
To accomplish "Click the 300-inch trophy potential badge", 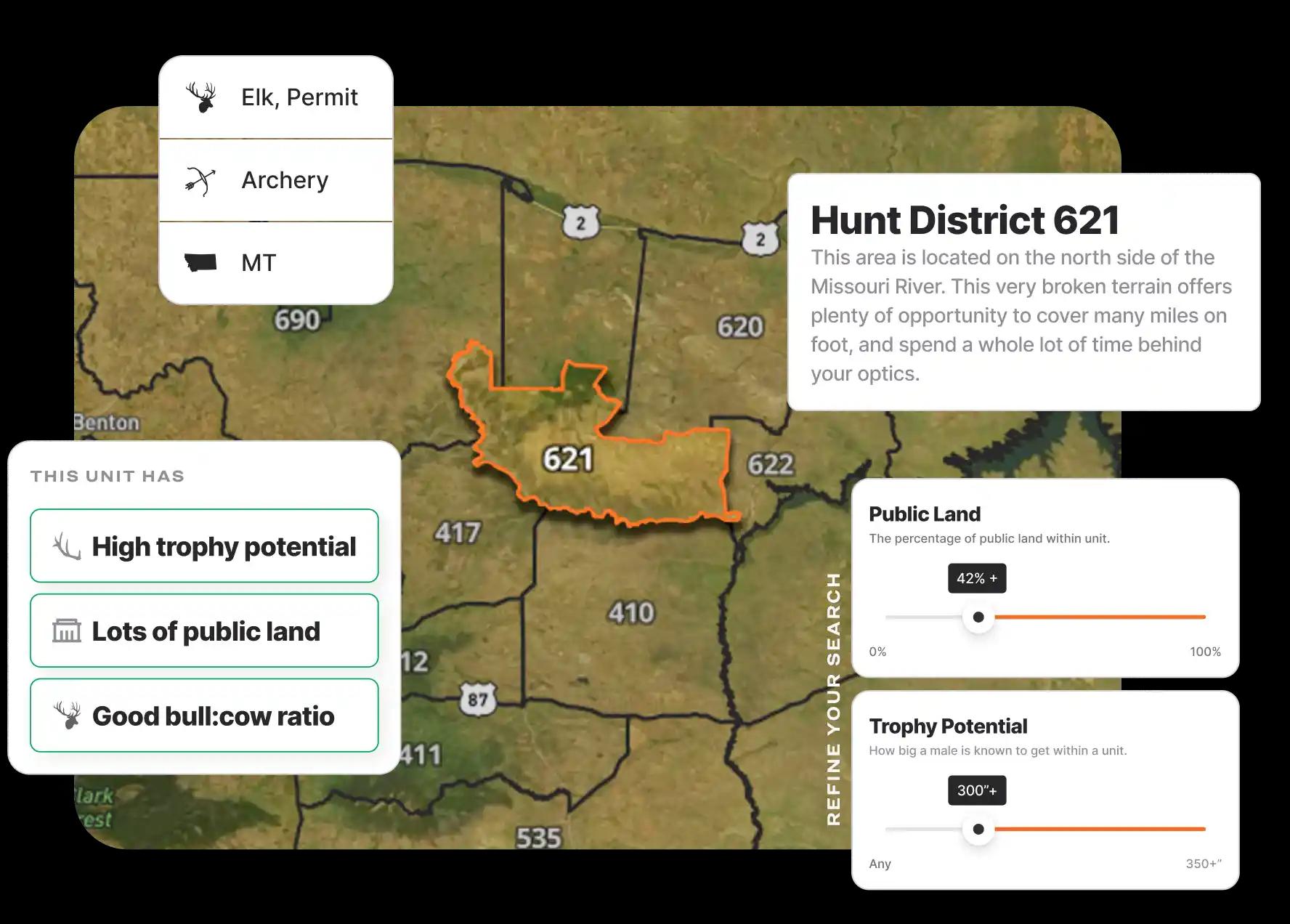I will 976,790.
